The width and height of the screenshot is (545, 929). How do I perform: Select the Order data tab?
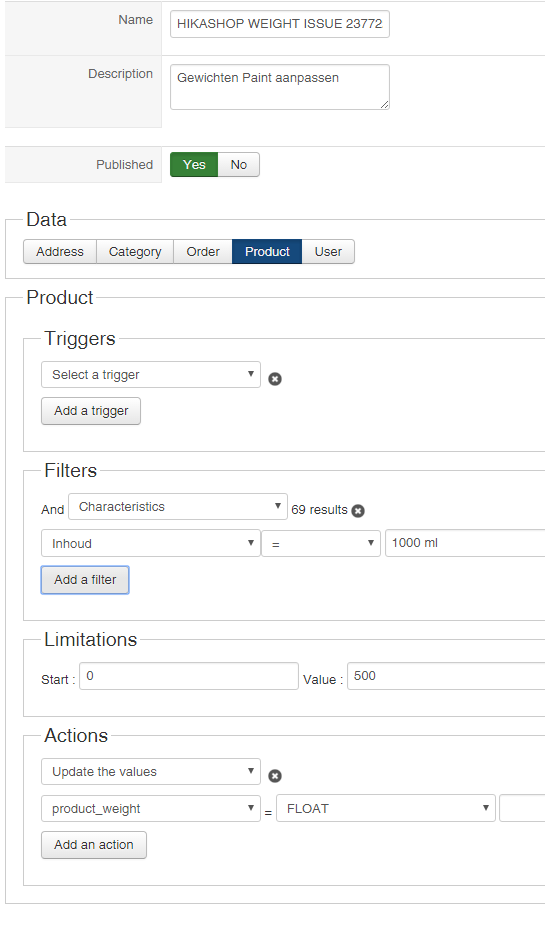click(x=203, y=252)
